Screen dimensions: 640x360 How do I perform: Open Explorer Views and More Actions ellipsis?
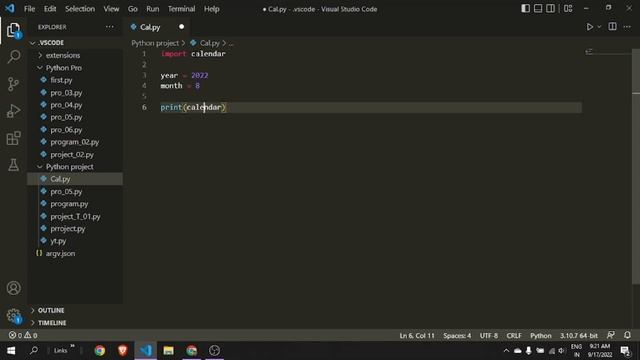tap(110, 27)
